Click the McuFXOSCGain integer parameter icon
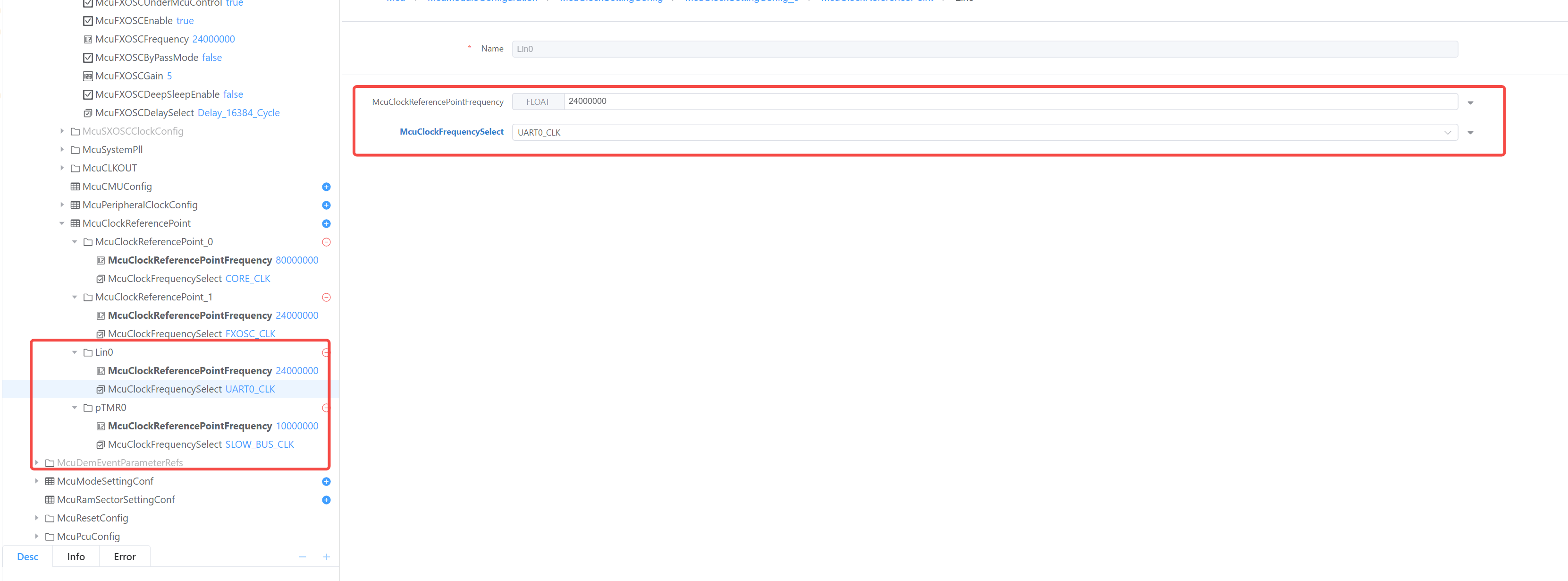The image size is (1568, 581). [x=88, y=76]
